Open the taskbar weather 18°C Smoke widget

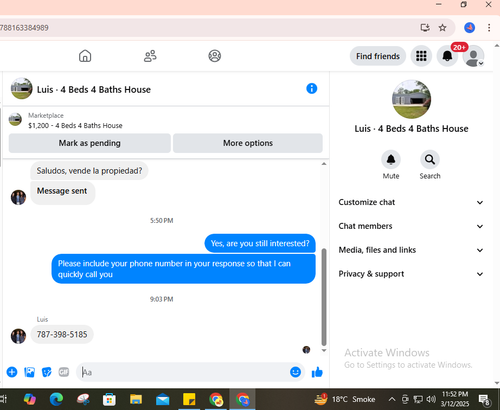[x=345, y=399]
